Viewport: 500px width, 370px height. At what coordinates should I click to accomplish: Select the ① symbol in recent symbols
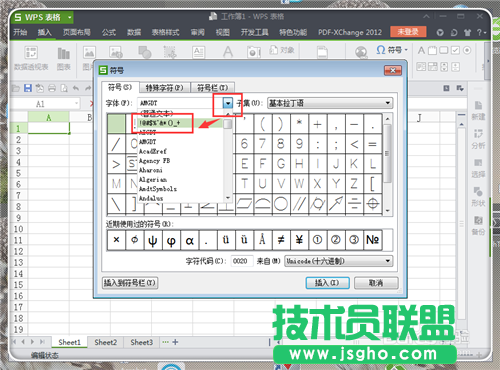point(317,240)
